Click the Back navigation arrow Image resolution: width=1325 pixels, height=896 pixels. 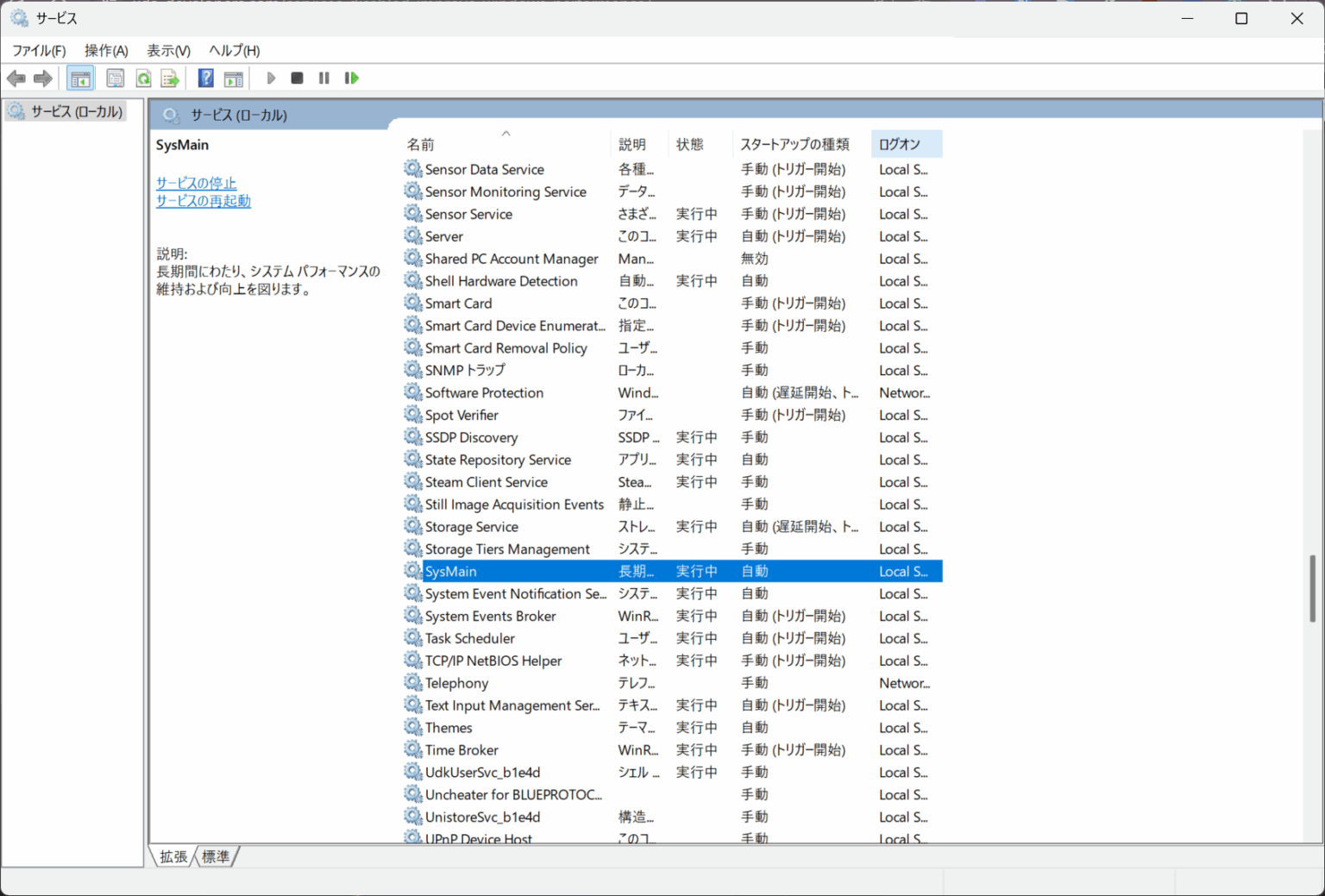(16, 78)
